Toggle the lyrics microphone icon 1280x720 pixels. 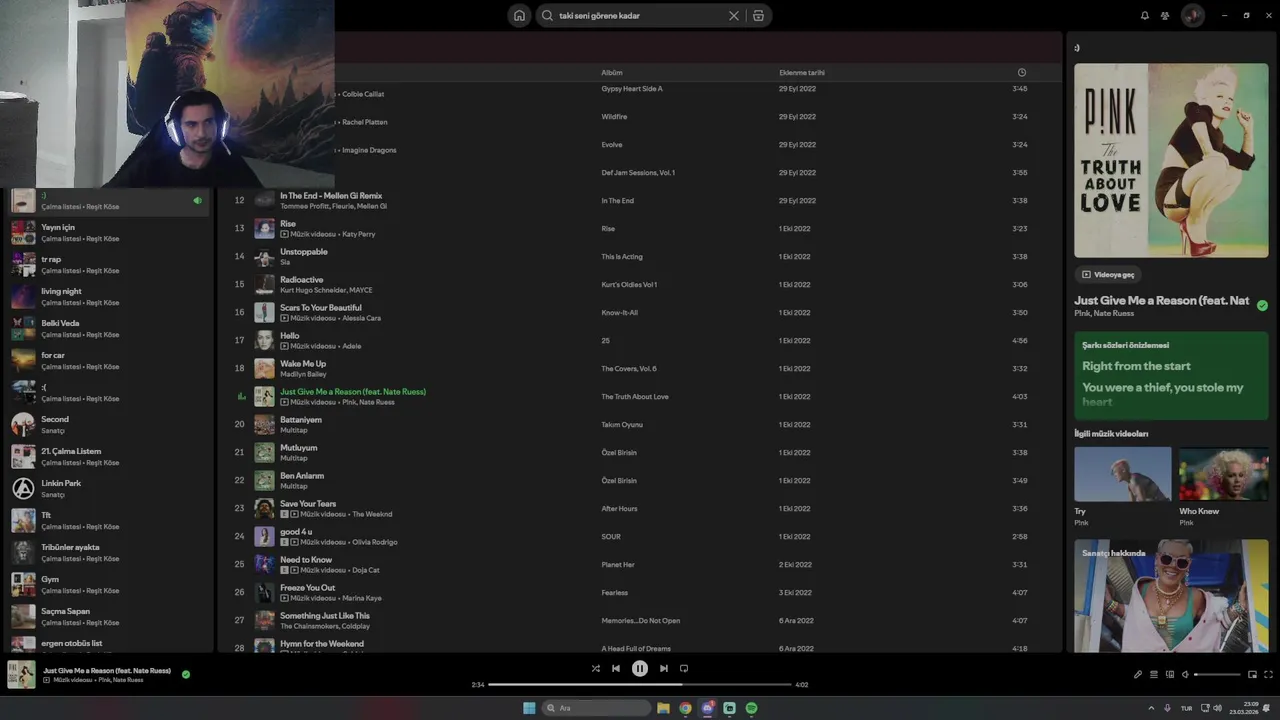1138,674
